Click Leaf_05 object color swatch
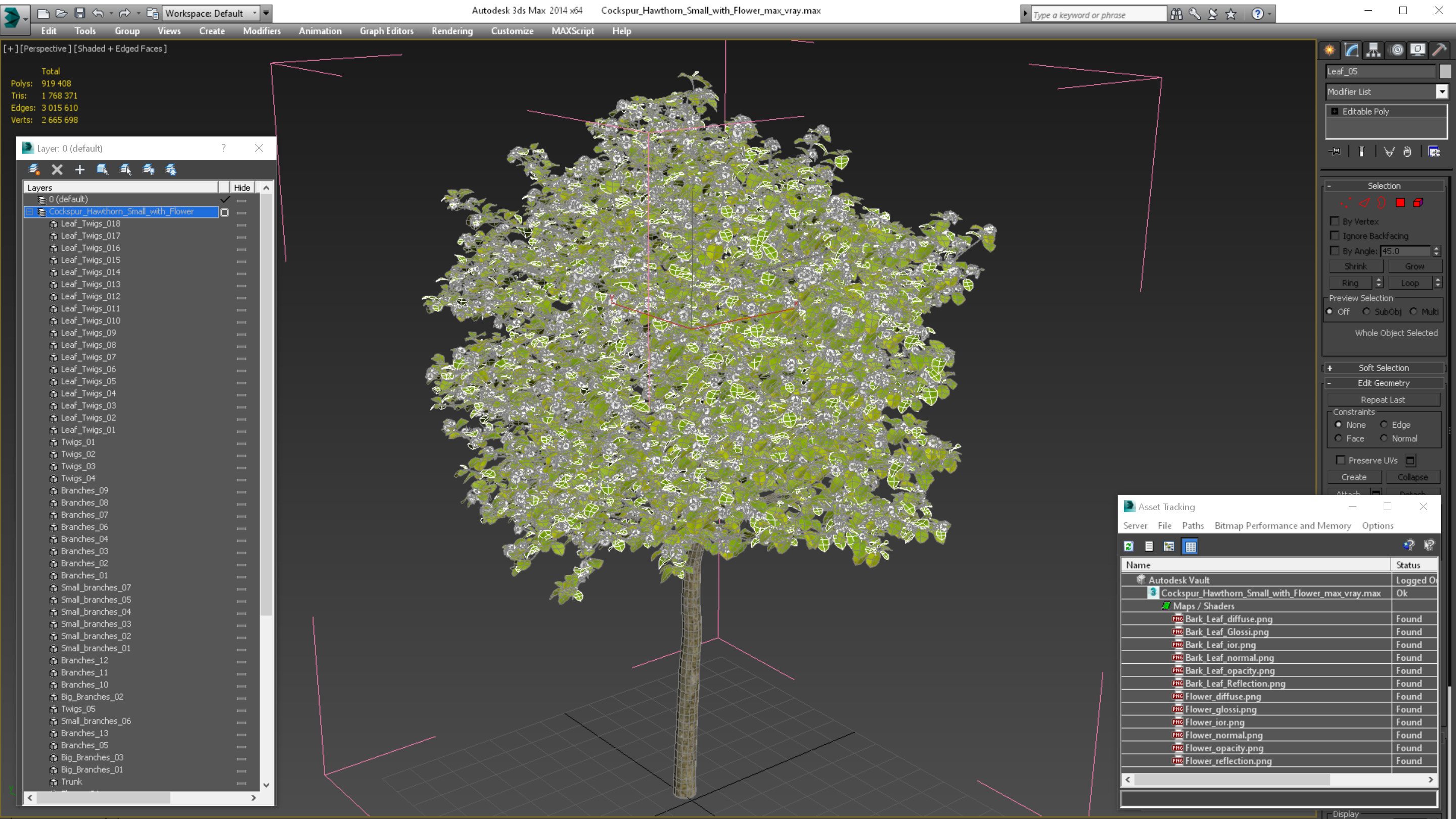This screenshot has height=819, width=1456. pyautogui.click(x=1445, y=71)
